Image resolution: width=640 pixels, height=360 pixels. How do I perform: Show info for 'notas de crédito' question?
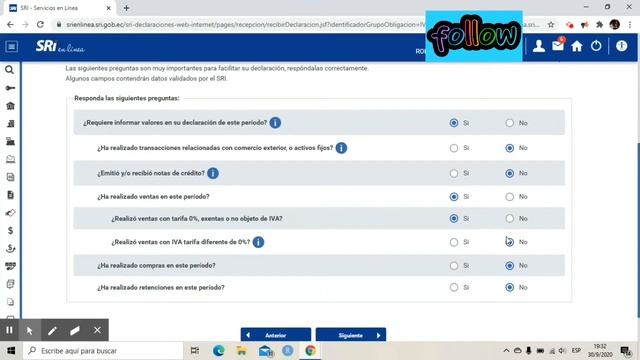coord(213,173)
